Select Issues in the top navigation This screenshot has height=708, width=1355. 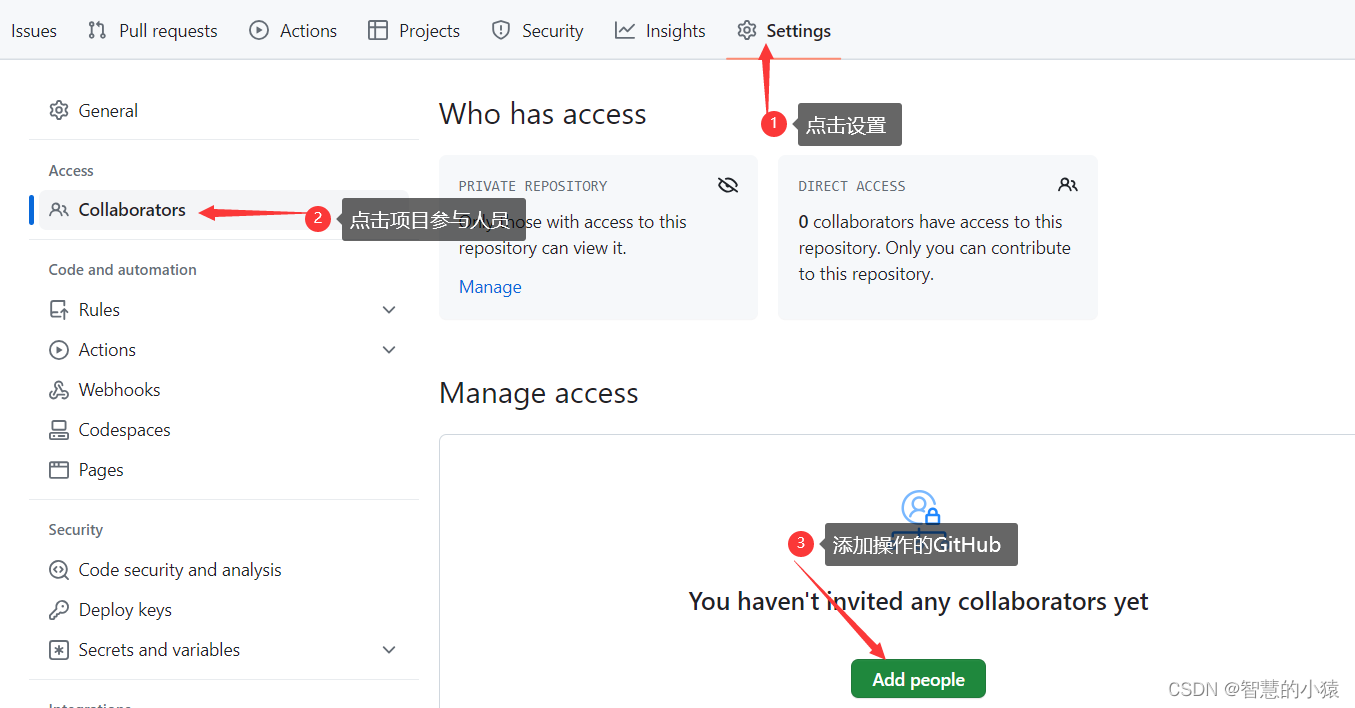[x=33, y=30]
